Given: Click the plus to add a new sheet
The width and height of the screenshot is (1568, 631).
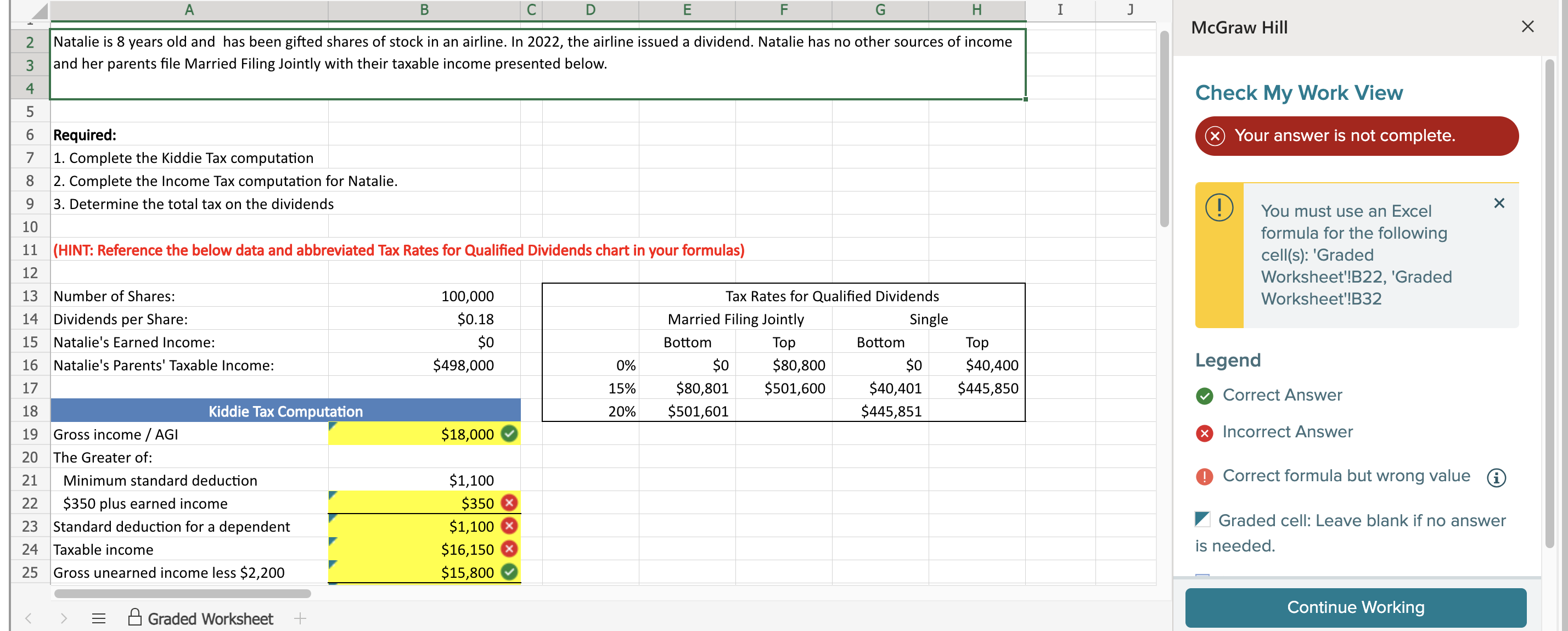Looking at the screenshot, I should tap(300, 618).
